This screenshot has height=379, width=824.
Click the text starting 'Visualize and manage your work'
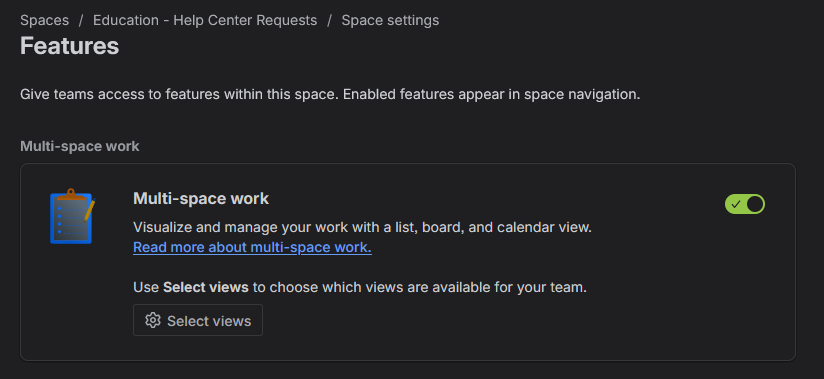(x=362, y=228)
